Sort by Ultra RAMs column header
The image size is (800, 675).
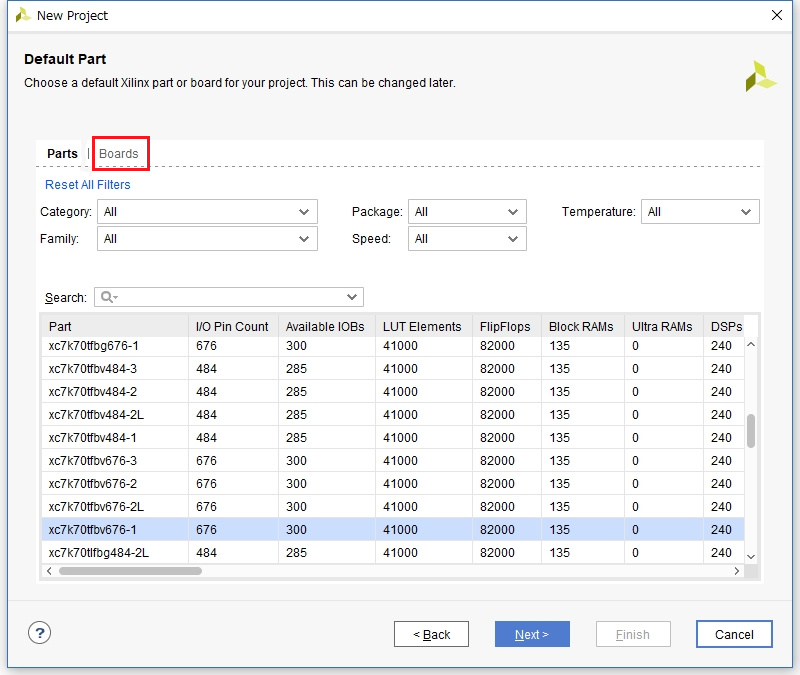click(x=664, y=327)
